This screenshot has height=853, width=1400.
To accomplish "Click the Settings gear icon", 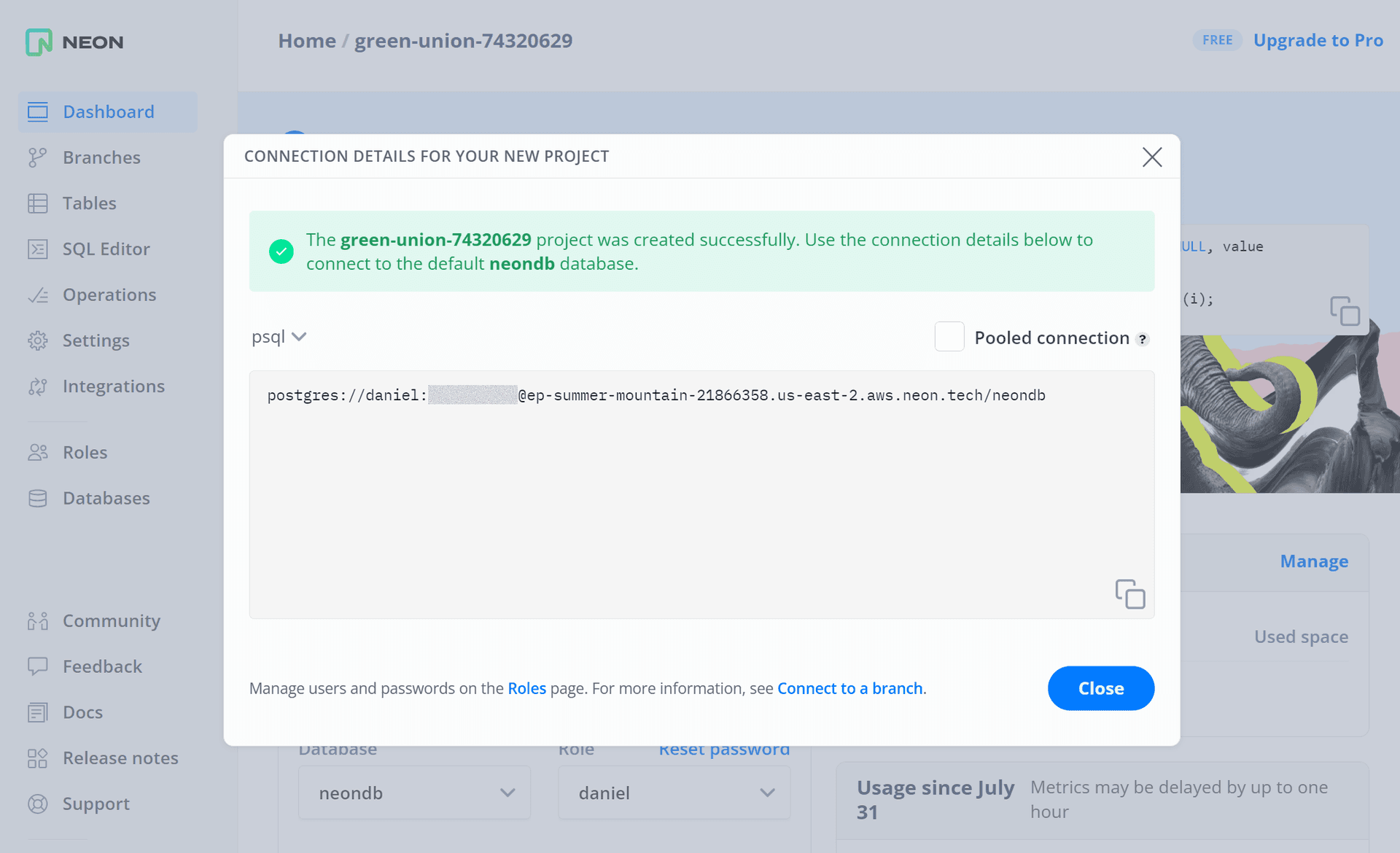I will [x=38, y=340].
